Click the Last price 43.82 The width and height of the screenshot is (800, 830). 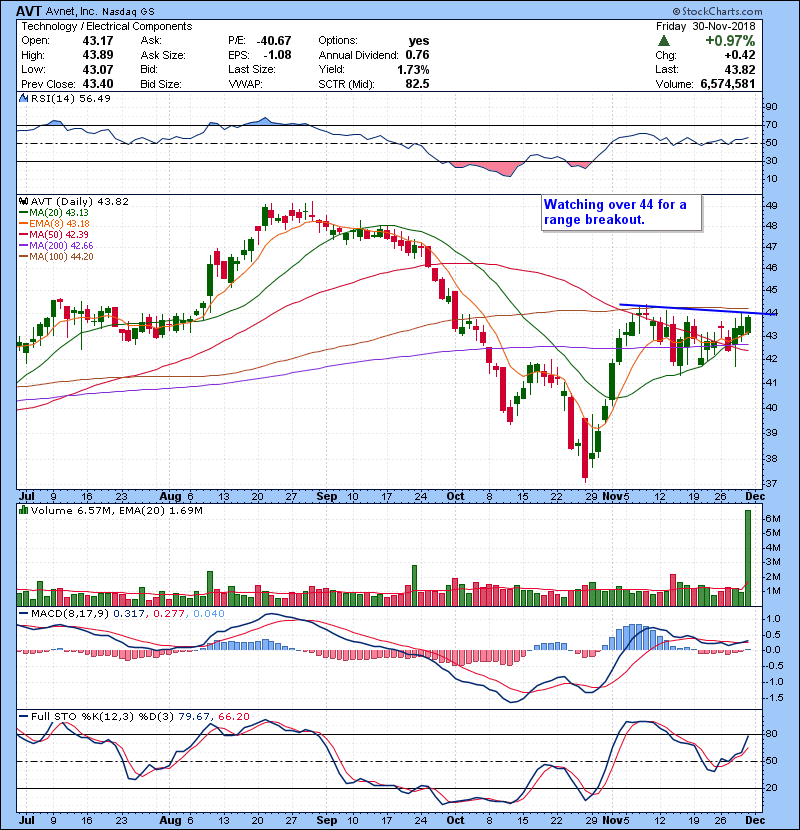click(740, 69)
